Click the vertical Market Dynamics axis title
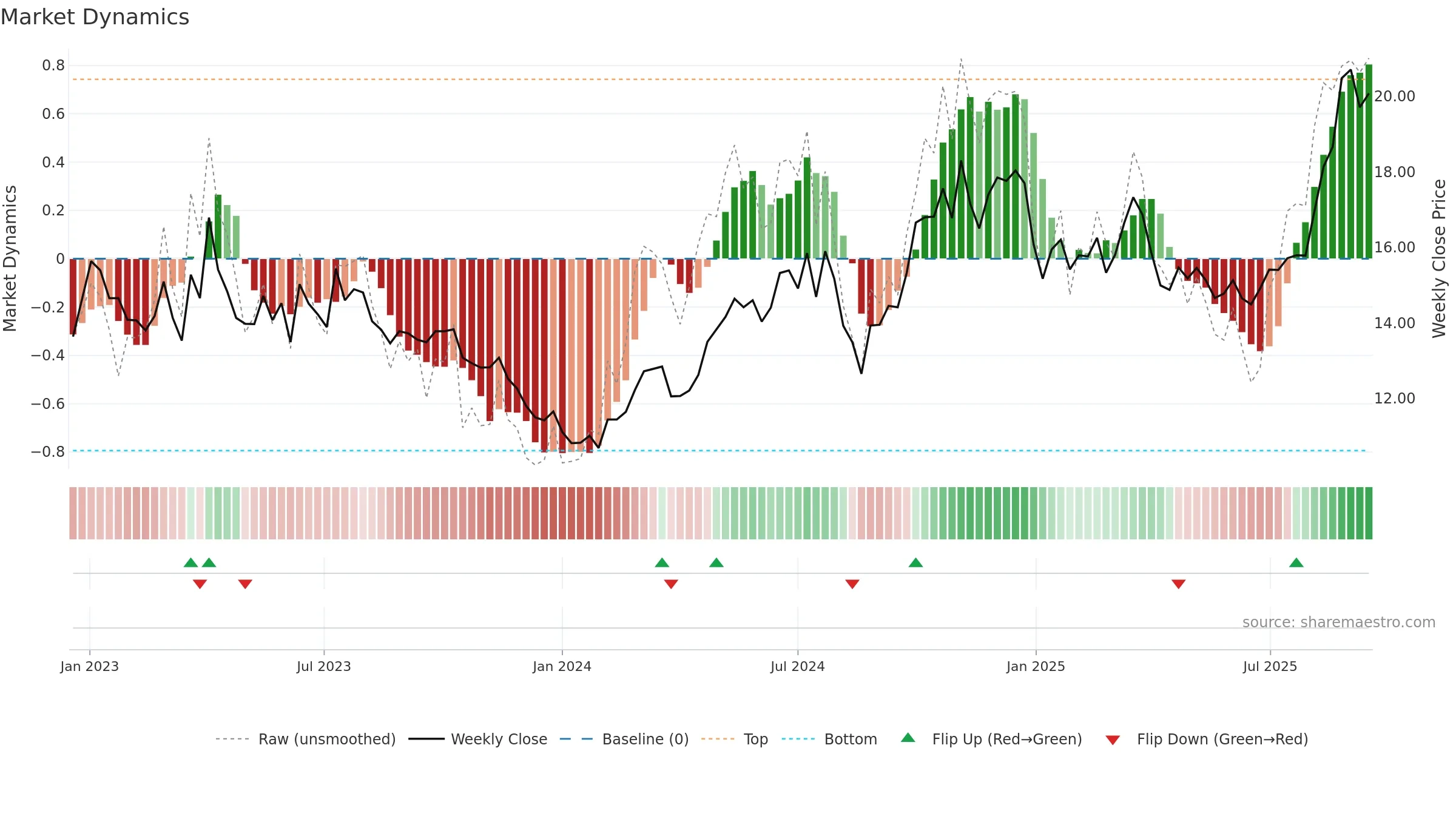 pyautogui.click(x=10, y=258)
